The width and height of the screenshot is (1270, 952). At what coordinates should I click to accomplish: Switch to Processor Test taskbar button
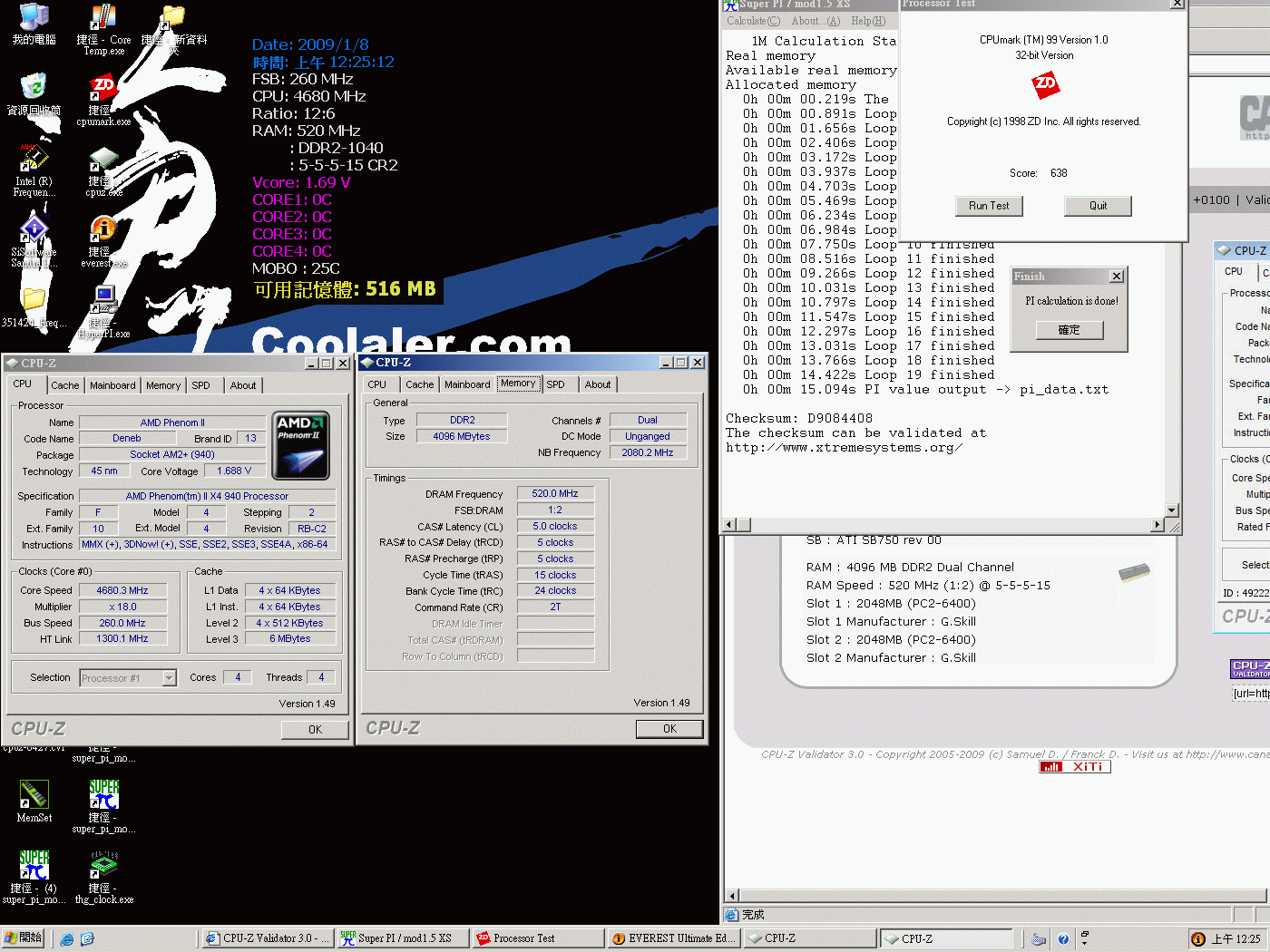pyautogui.click(x=539, y=938)
